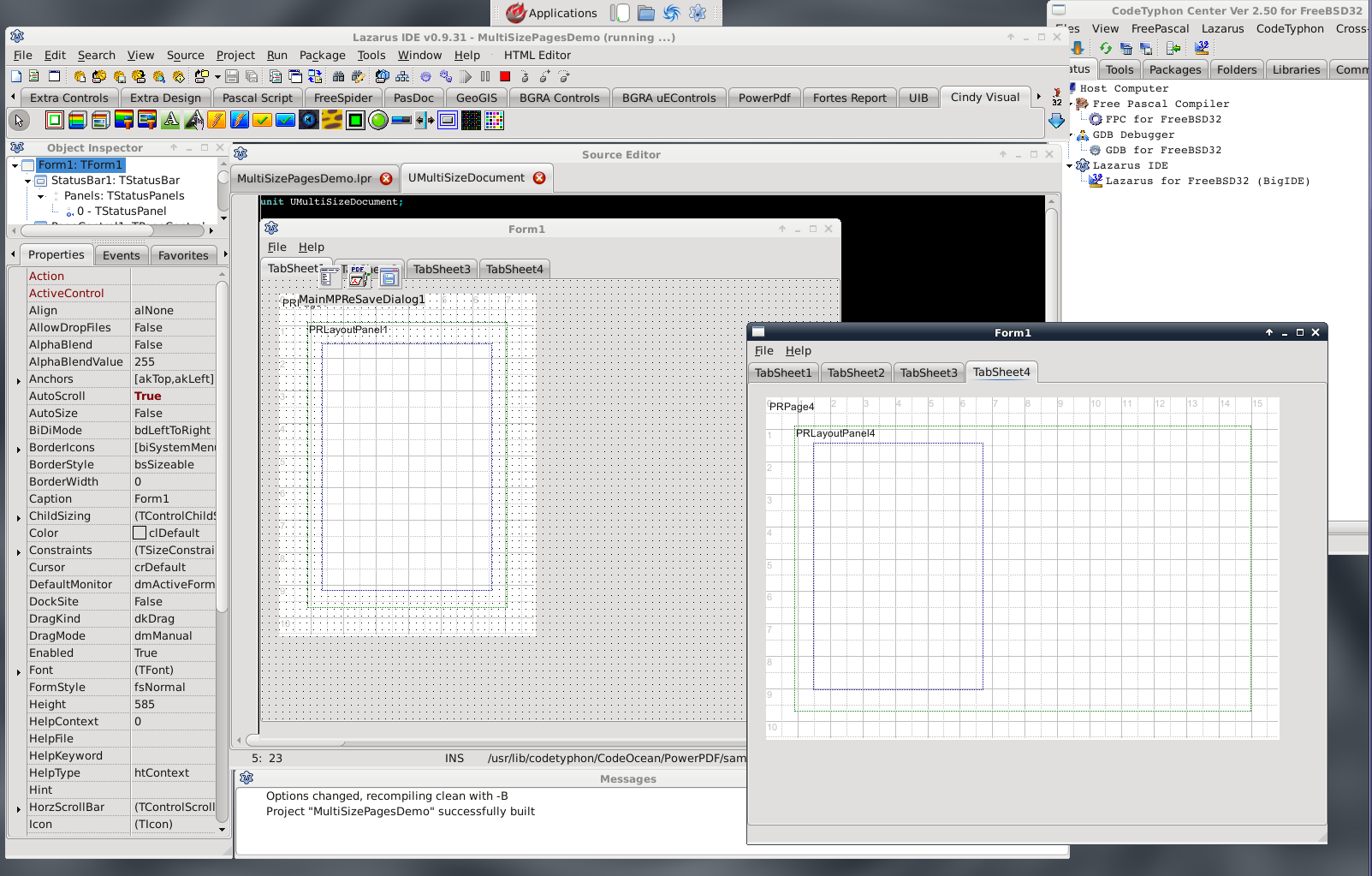This screenshot has height=876, width=1372.
Task: Select the palette selection arrow tool
Action: point(19,121)
